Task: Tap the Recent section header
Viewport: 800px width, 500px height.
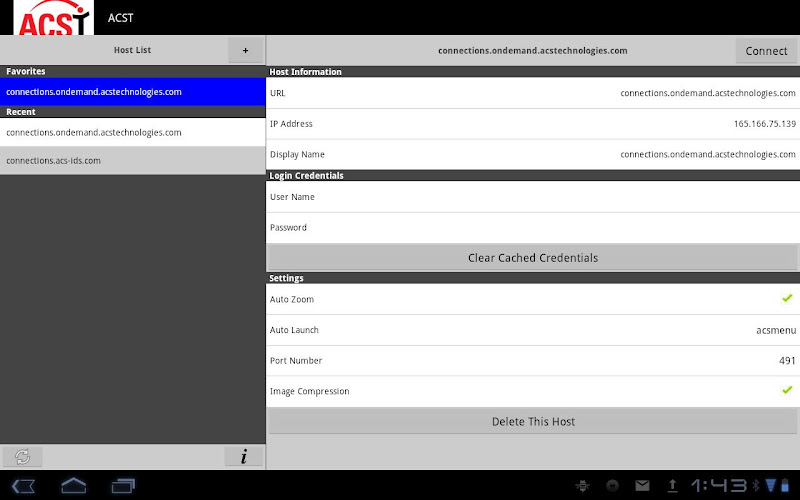Action: 133,112
